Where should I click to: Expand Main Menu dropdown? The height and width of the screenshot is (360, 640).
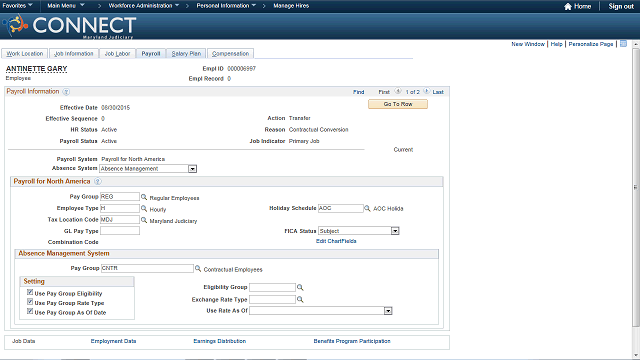point(66,6)
